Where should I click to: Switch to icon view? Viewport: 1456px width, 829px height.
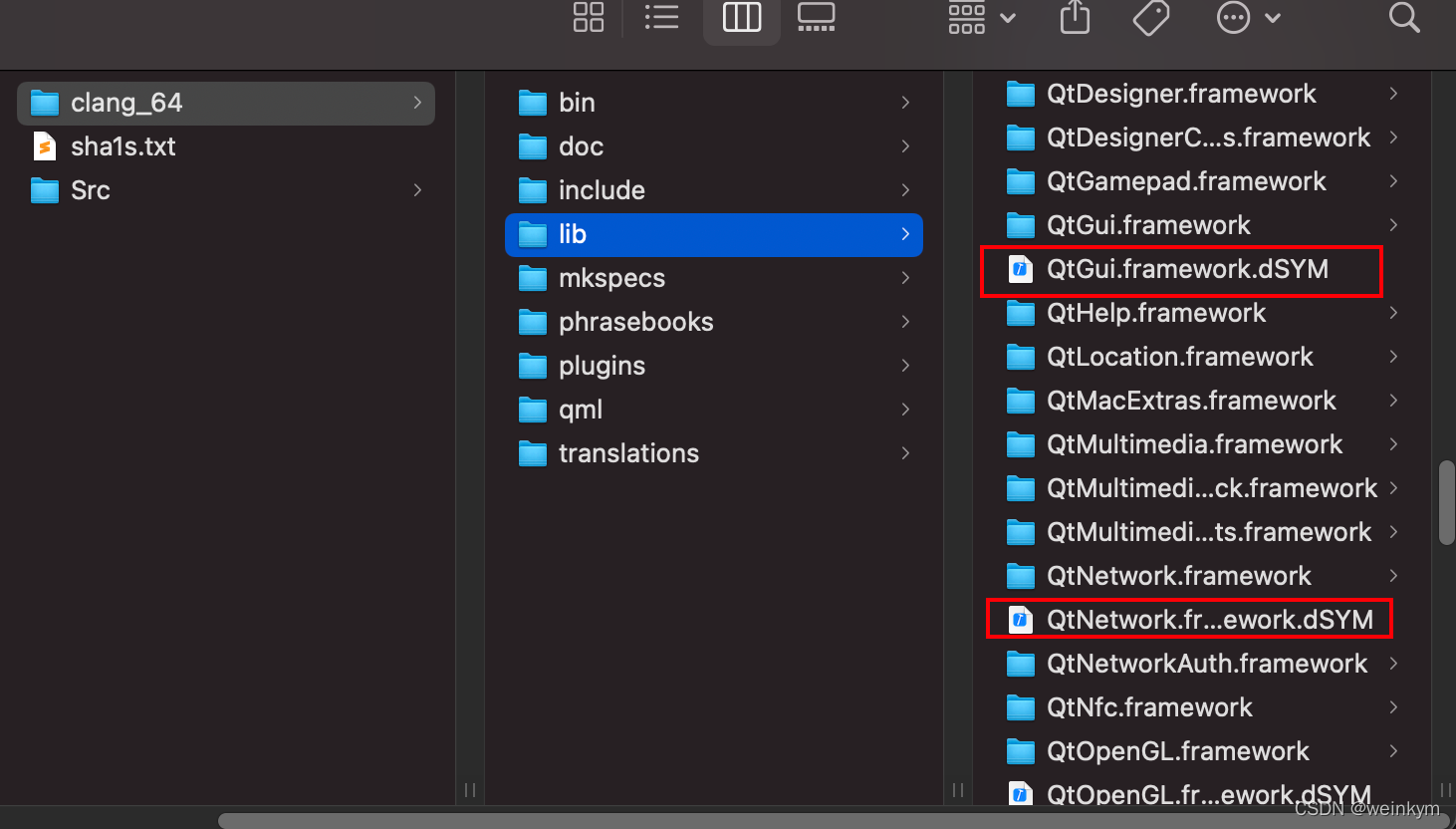pos(589,17)
